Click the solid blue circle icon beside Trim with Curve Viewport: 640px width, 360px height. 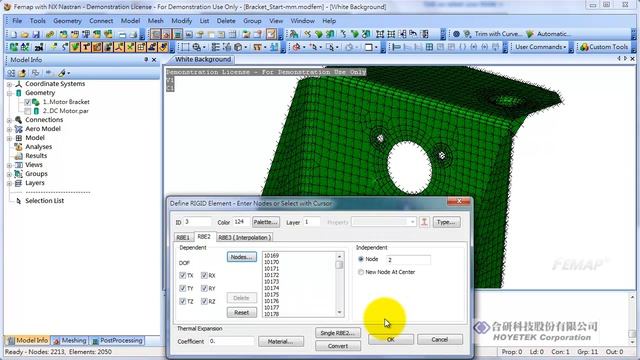(456, 34)
